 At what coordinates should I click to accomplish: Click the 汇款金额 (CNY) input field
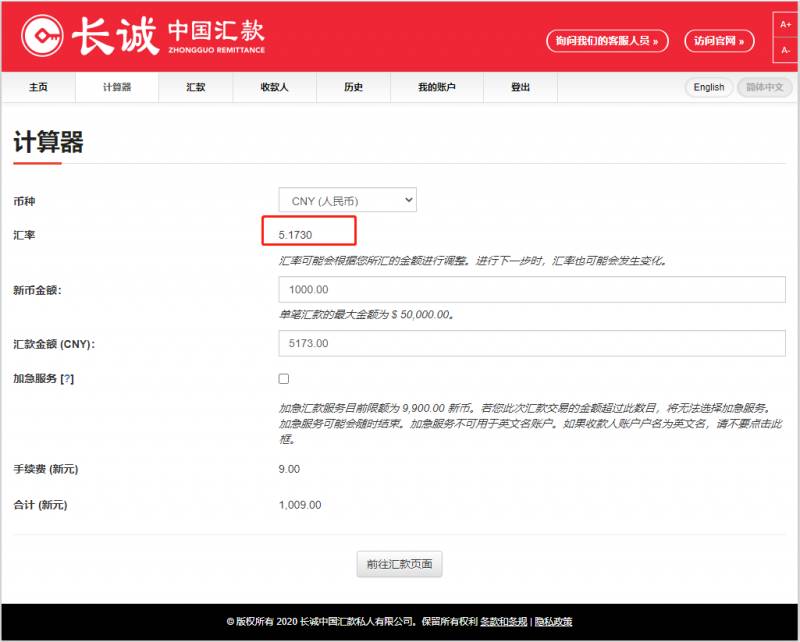coord(532,344)
